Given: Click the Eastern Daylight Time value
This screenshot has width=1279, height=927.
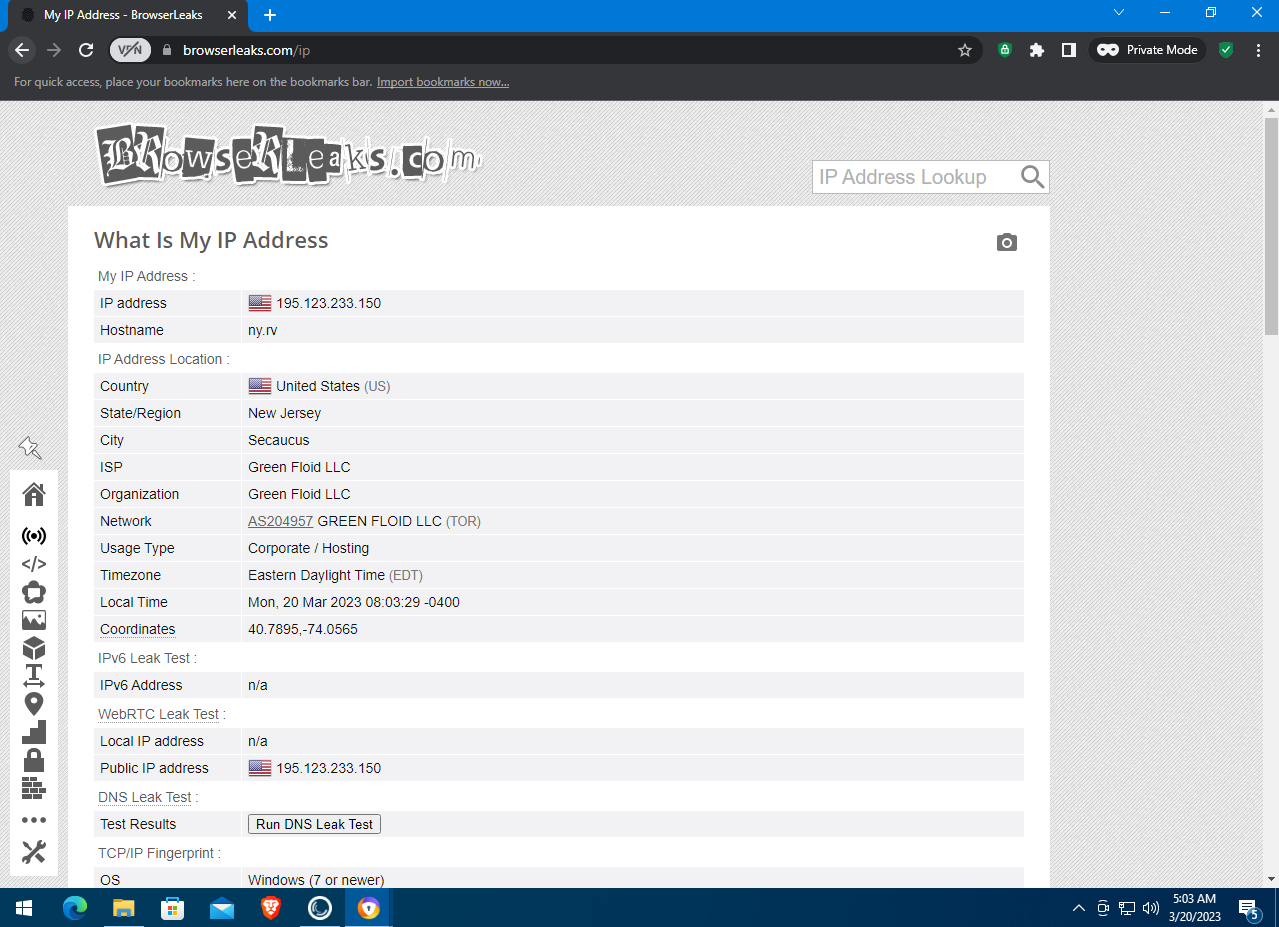Looking at the screenshot, I should pyautogui.click(x=316, y=575).
